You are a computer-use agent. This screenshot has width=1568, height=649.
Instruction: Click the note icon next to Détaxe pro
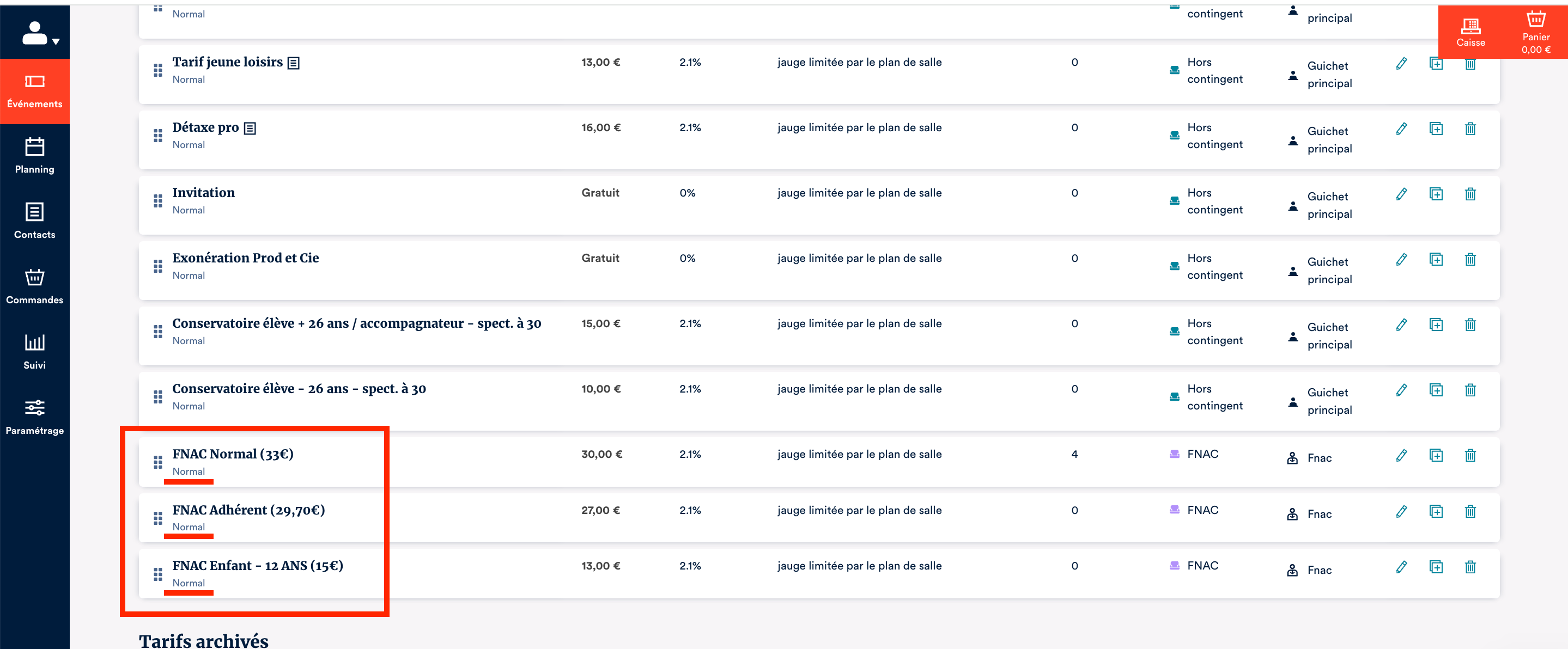[x=250, y=128]
